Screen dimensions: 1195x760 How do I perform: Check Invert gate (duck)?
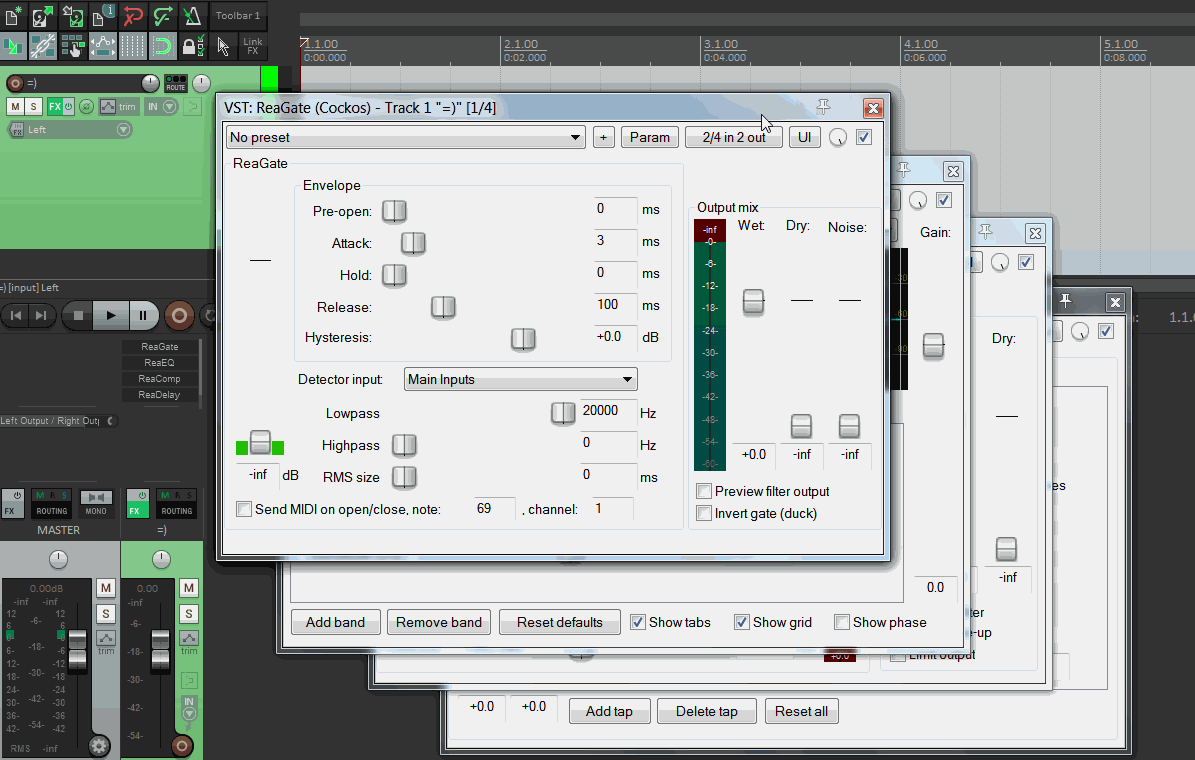(x=704, y=513)
